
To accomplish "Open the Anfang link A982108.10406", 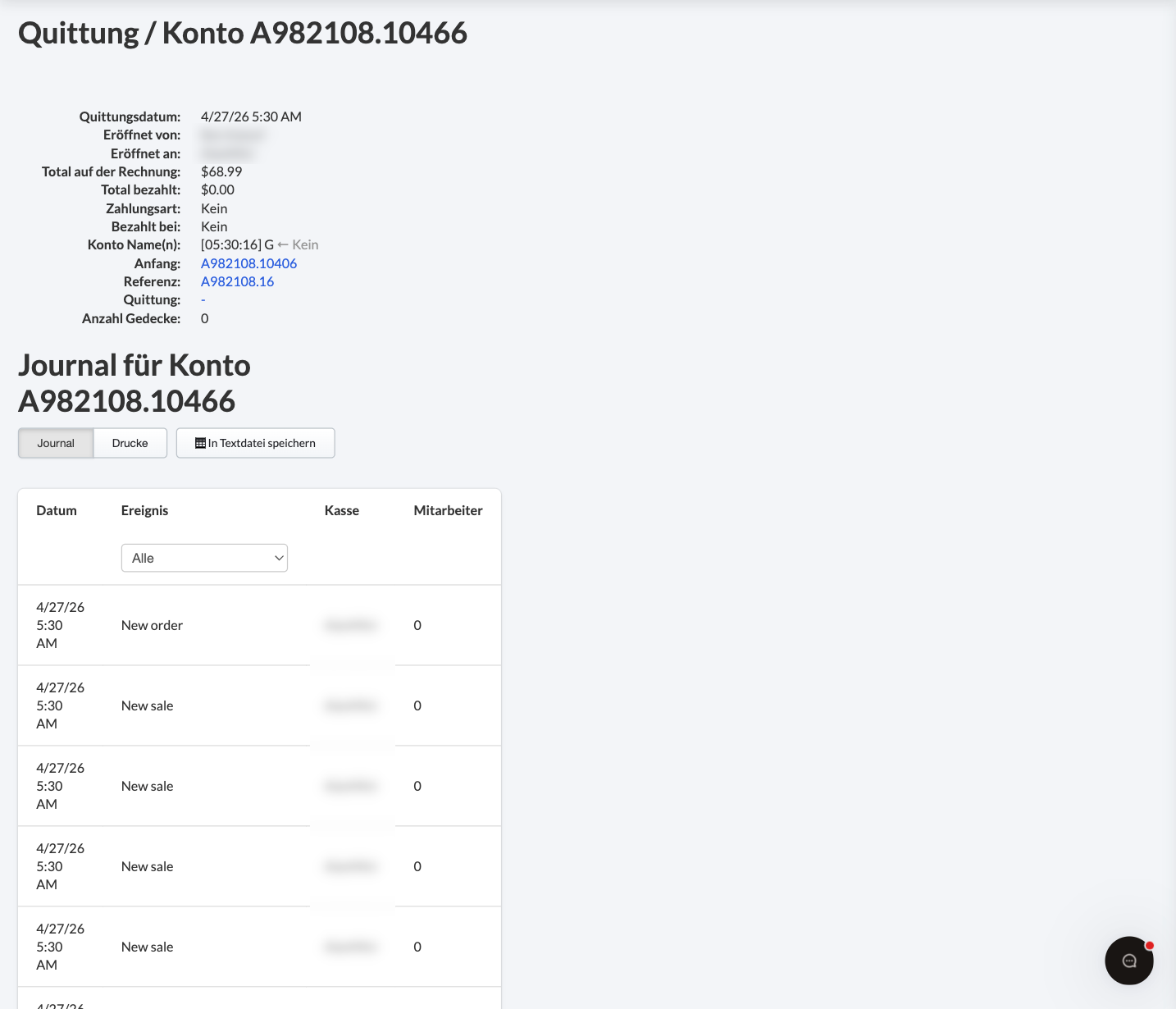I will click(248, 263).
